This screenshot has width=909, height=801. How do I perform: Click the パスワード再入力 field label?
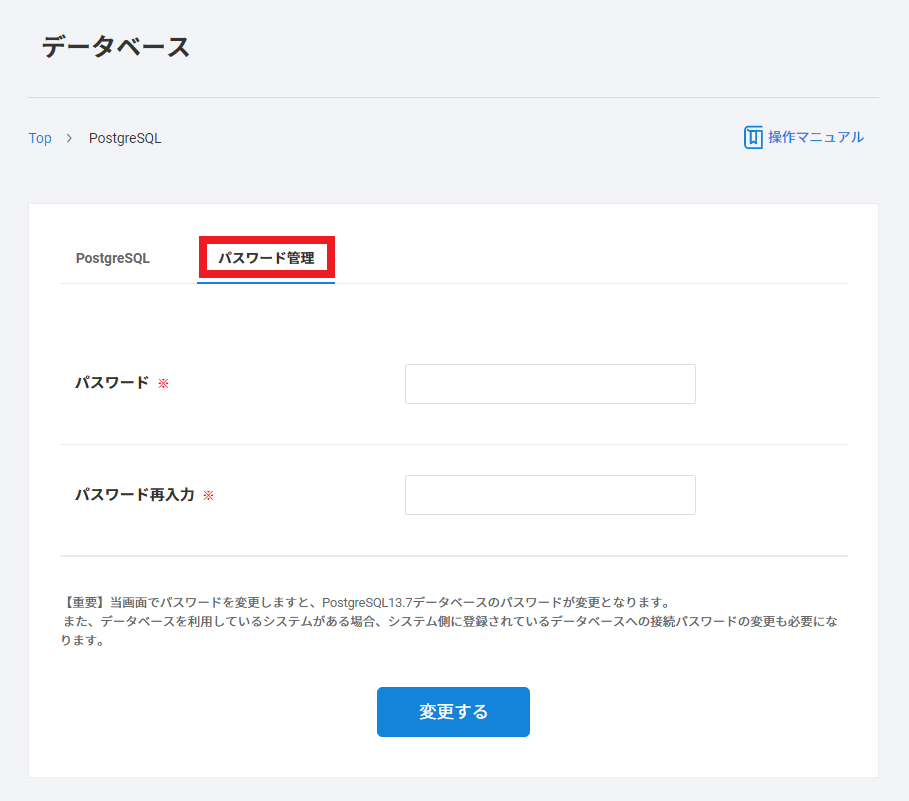(134, 494)
